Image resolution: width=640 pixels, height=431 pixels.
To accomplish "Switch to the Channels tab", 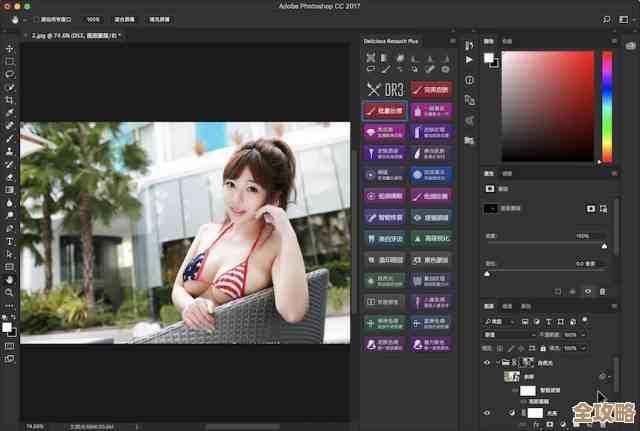I will coord(507,306).
